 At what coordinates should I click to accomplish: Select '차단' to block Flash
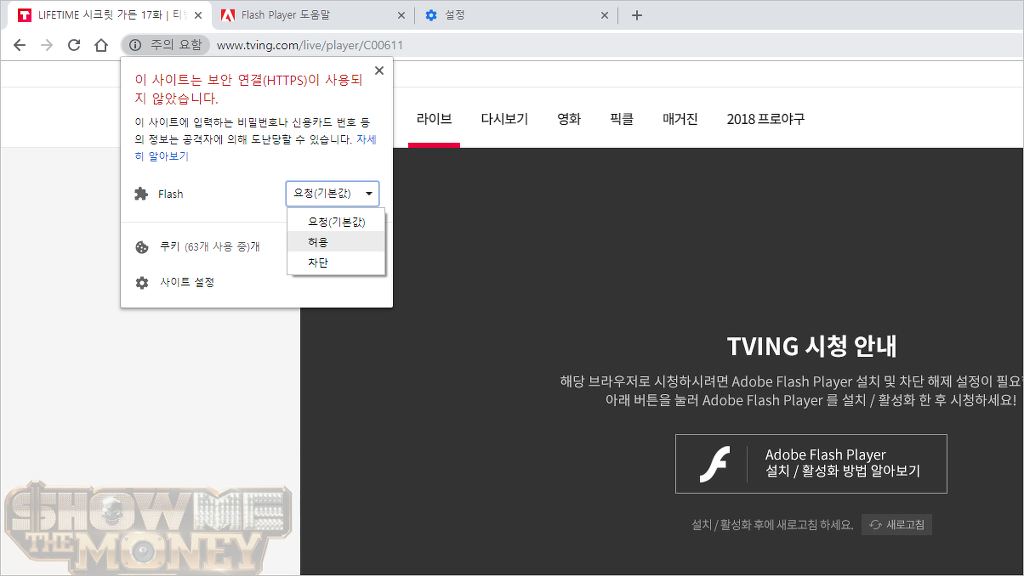click(336, 263)
